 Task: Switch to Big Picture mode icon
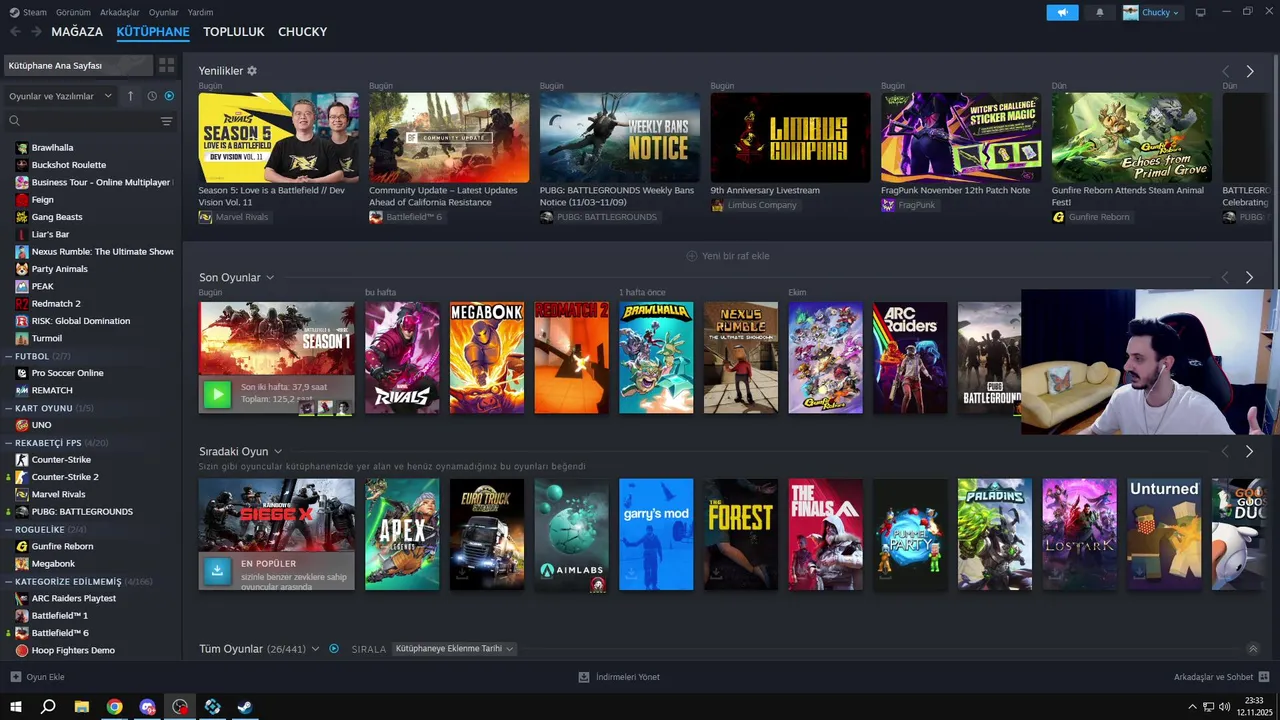tap(1200, 12)
